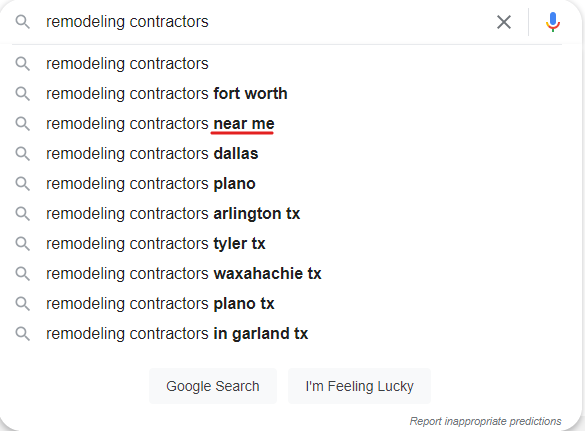The width and height of the screenshot is (585, 431).
Task: Click magnifier icon beside 'dallas' suggestion
Action: click(22, 154)
